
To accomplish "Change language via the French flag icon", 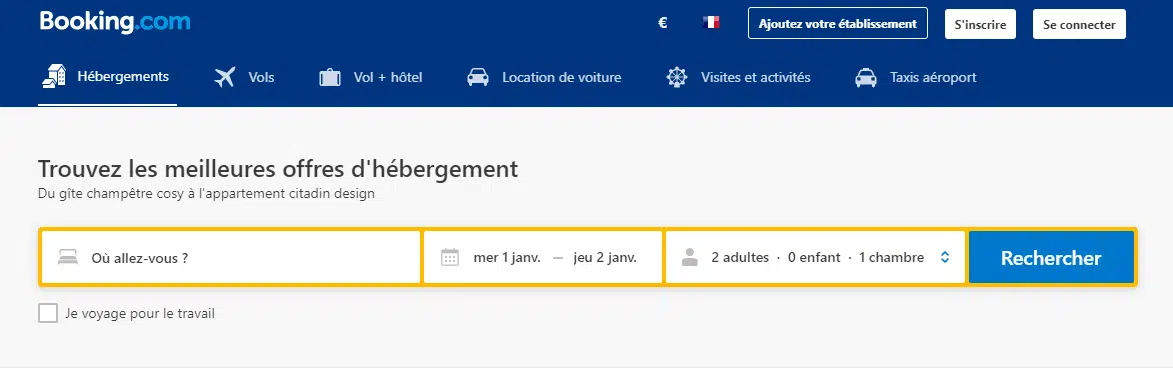I will coord(711,22).
